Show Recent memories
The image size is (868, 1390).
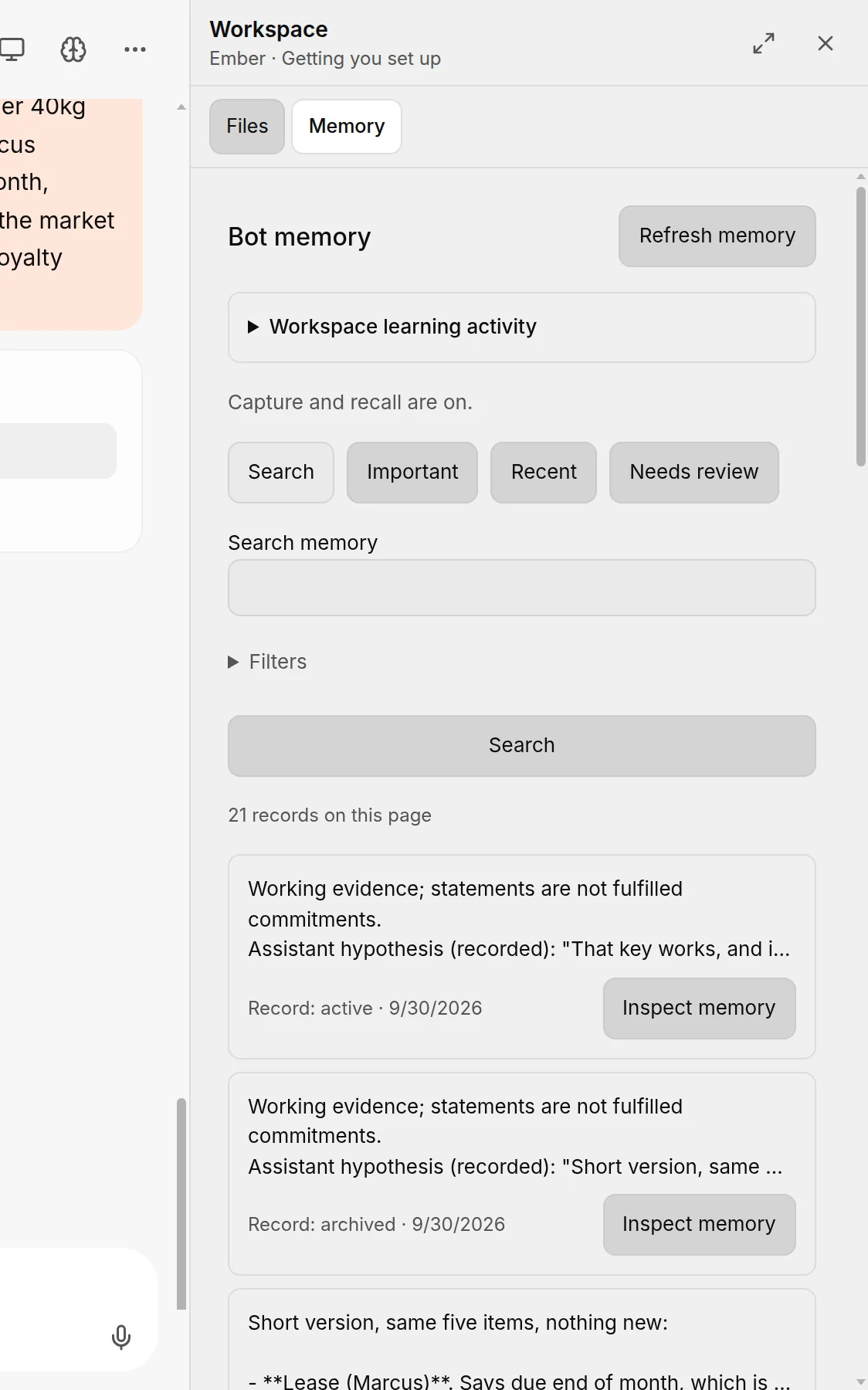544,473
